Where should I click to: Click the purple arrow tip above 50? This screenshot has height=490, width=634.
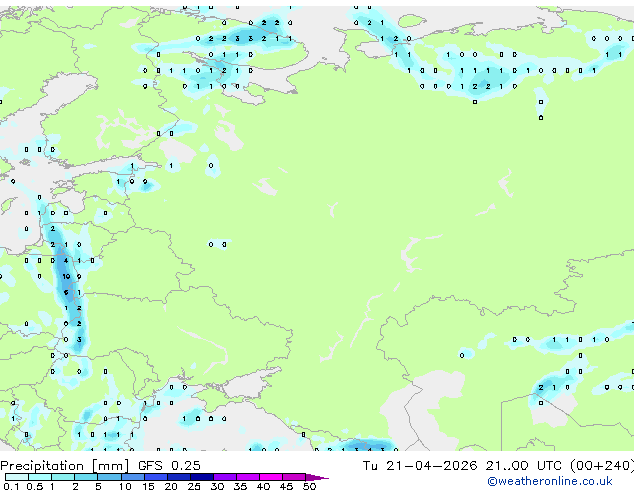pos(317,477)
